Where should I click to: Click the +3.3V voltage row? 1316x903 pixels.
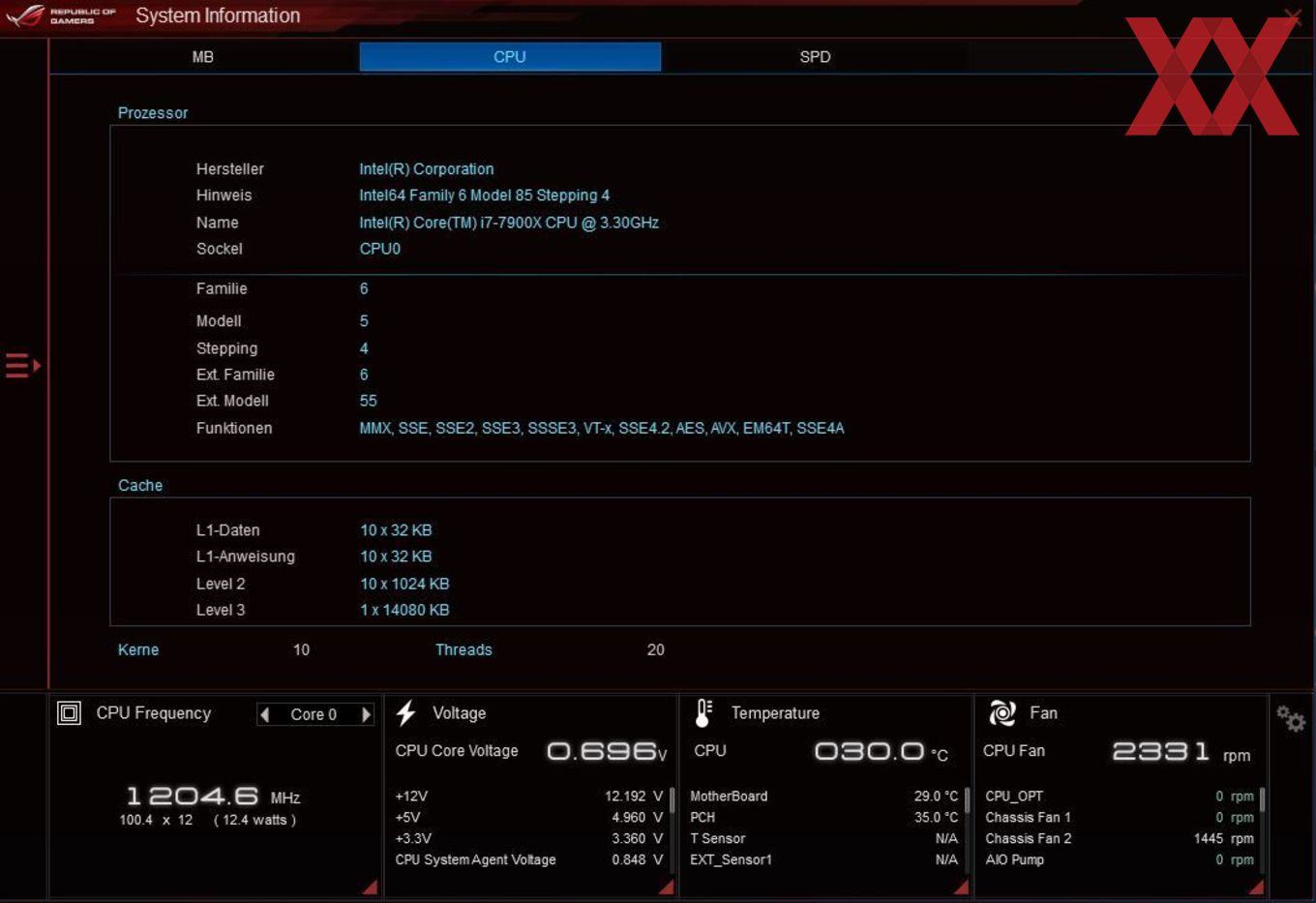[529, 838]
